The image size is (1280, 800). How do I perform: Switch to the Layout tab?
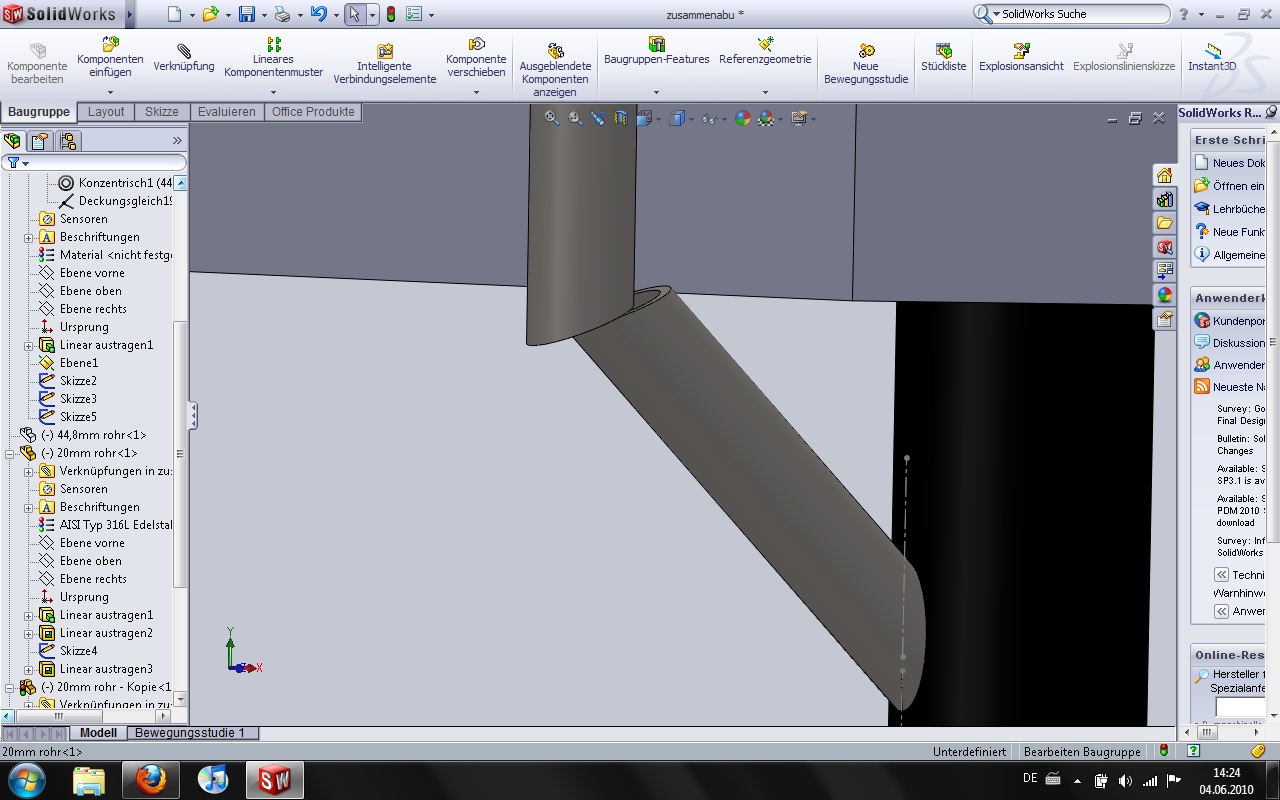pyautogui.click(x=106, y=112)
